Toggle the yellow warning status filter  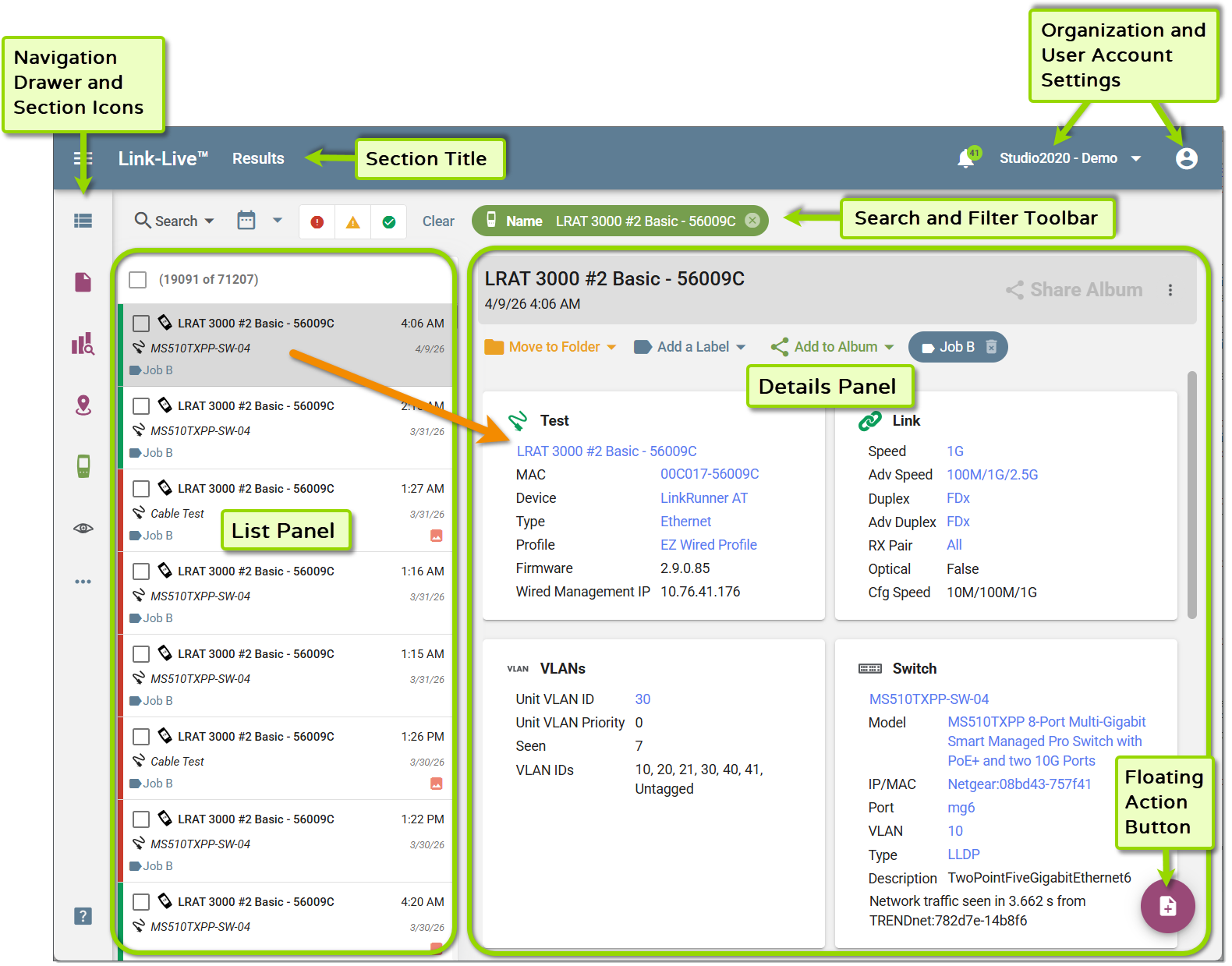(353, 222)
